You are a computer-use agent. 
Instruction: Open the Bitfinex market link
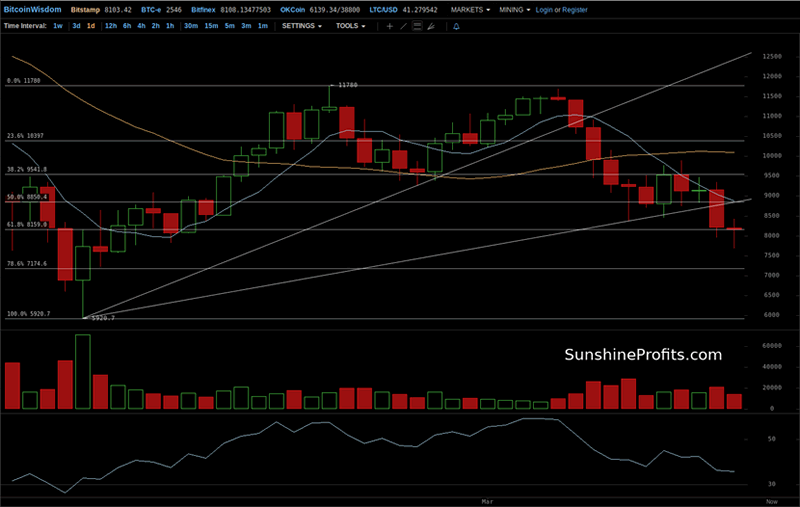point(203,10)
